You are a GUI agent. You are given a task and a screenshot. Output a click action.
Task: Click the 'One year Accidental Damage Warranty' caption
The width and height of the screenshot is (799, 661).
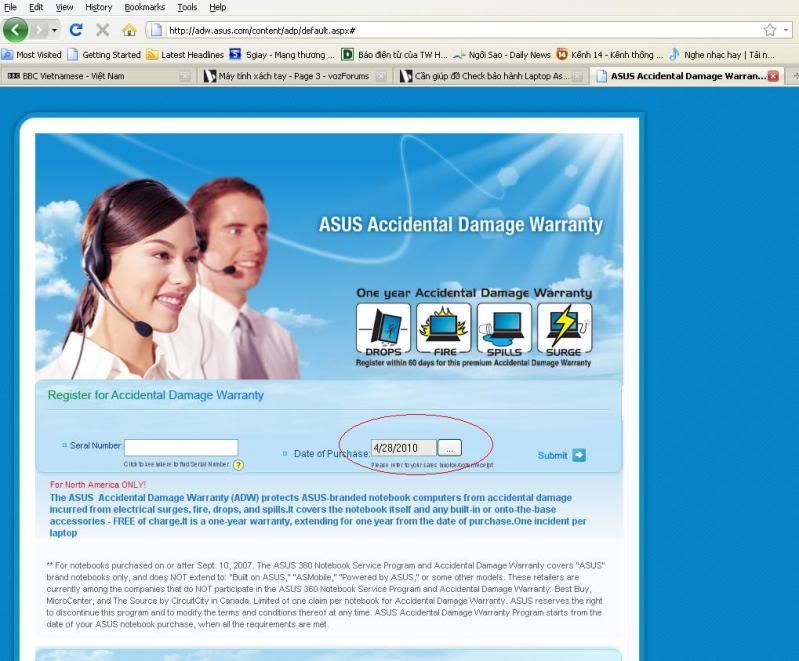(474, 293)
